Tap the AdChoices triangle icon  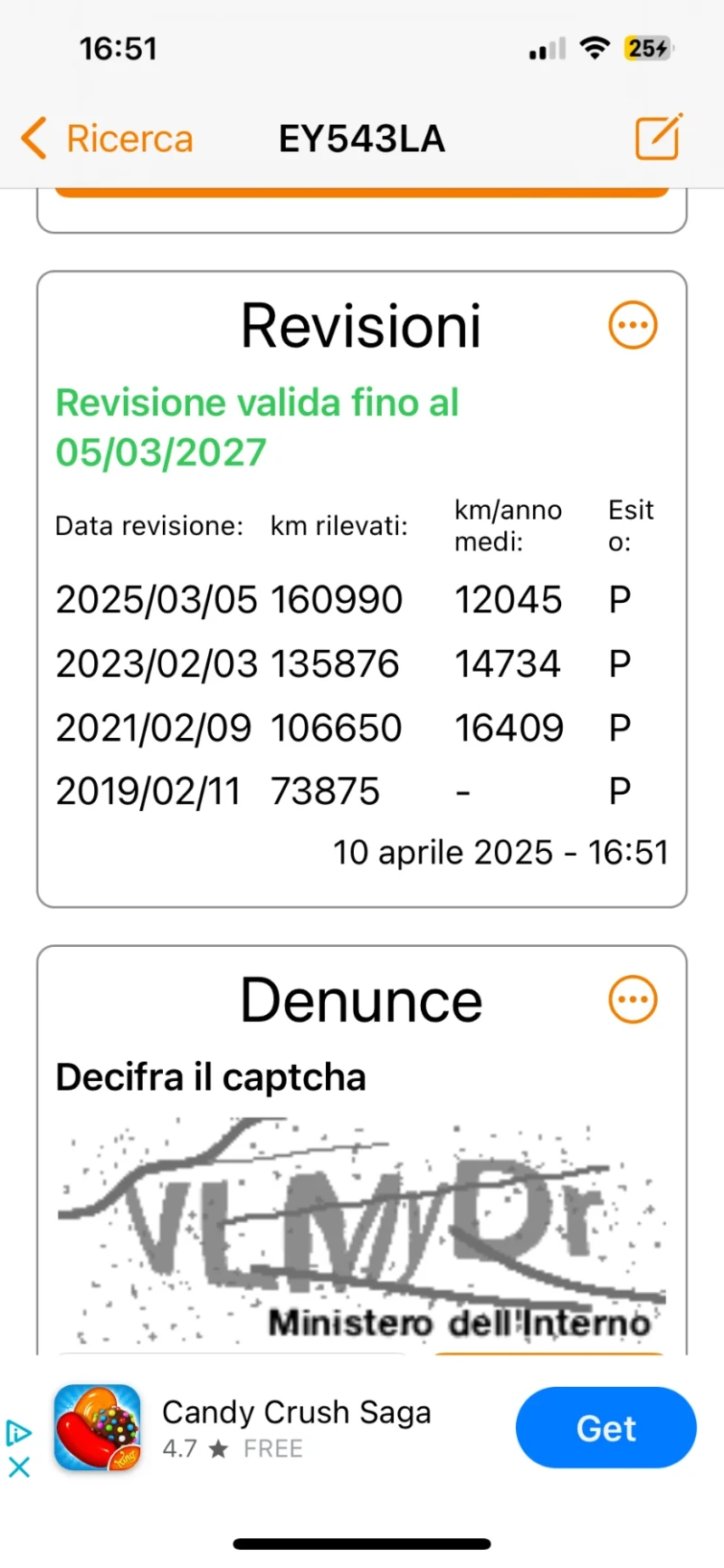tap(19, 1433)
